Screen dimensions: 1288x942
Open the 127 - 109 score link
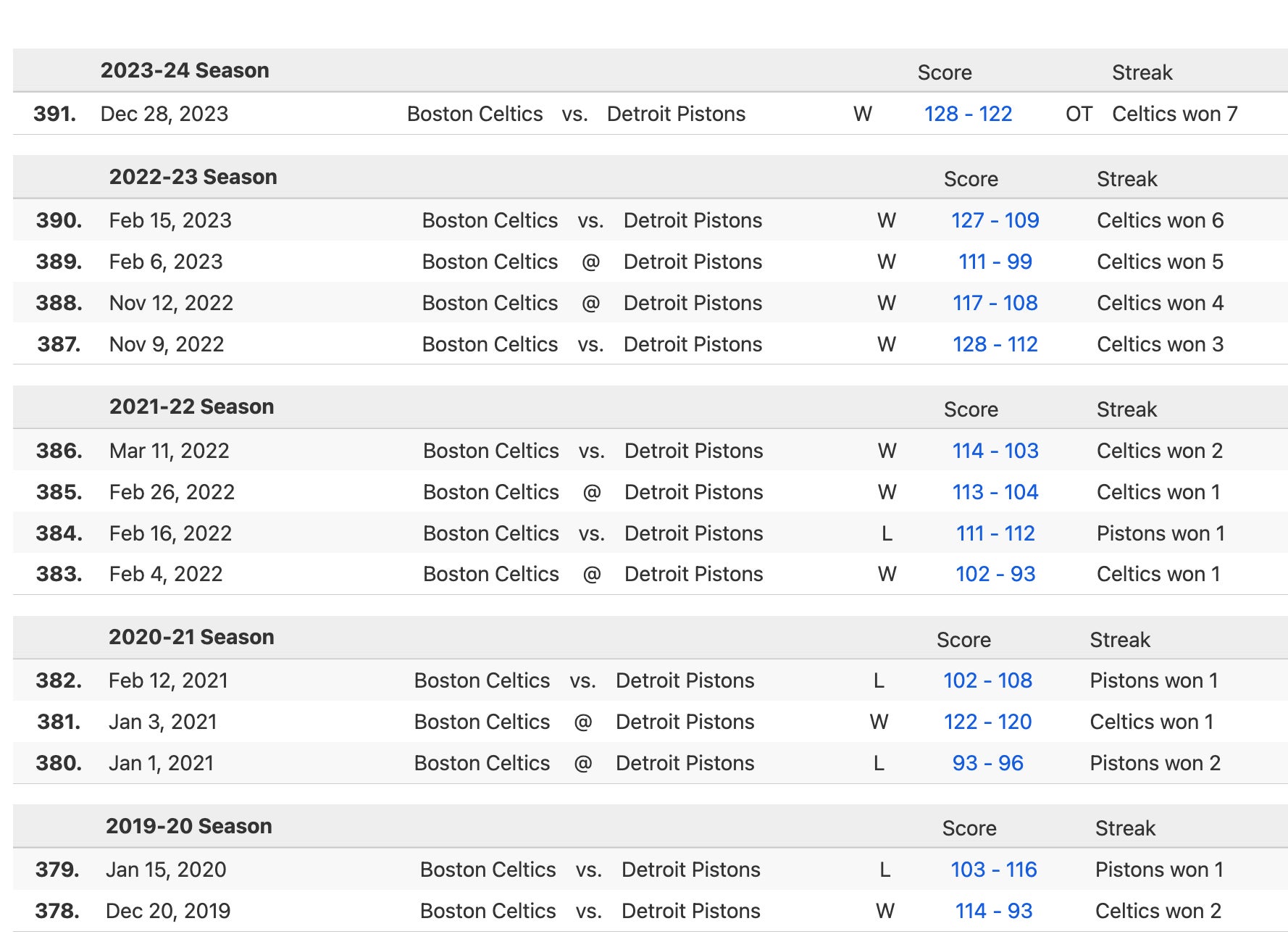995,220
